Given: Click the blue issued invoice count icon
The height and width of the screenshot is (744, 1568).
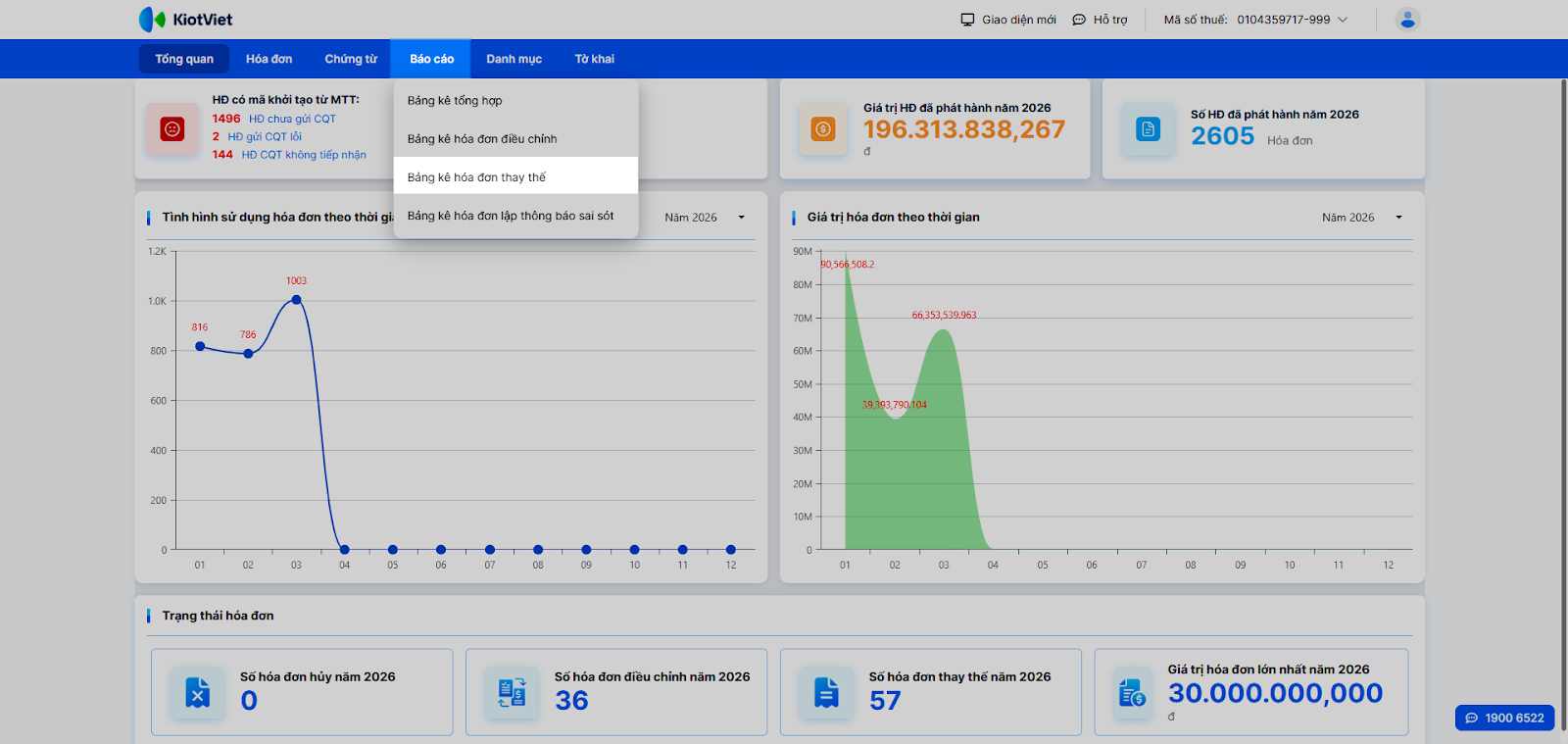Looking at the screenshot, I should click(1148, 129).
